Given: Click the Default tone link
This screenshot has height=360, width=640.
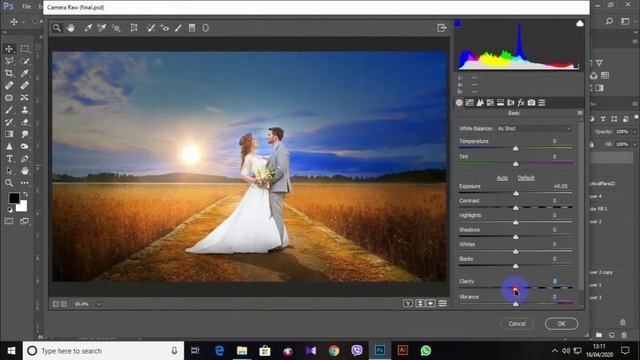Looking at the screenshot, I should click(x=526, y=178).
